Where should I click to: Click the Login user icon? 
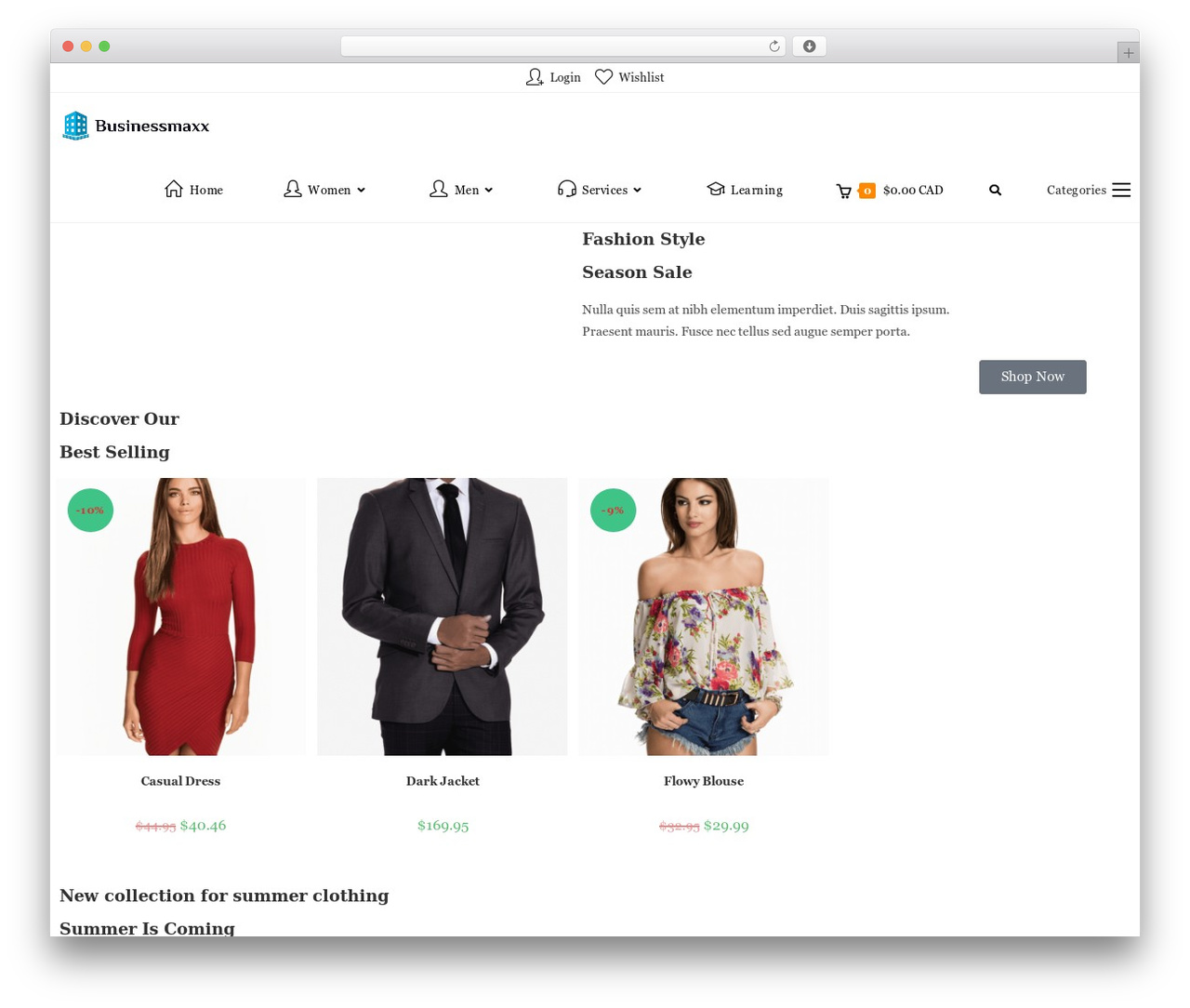pyautogui.click(x=535, y=77)
